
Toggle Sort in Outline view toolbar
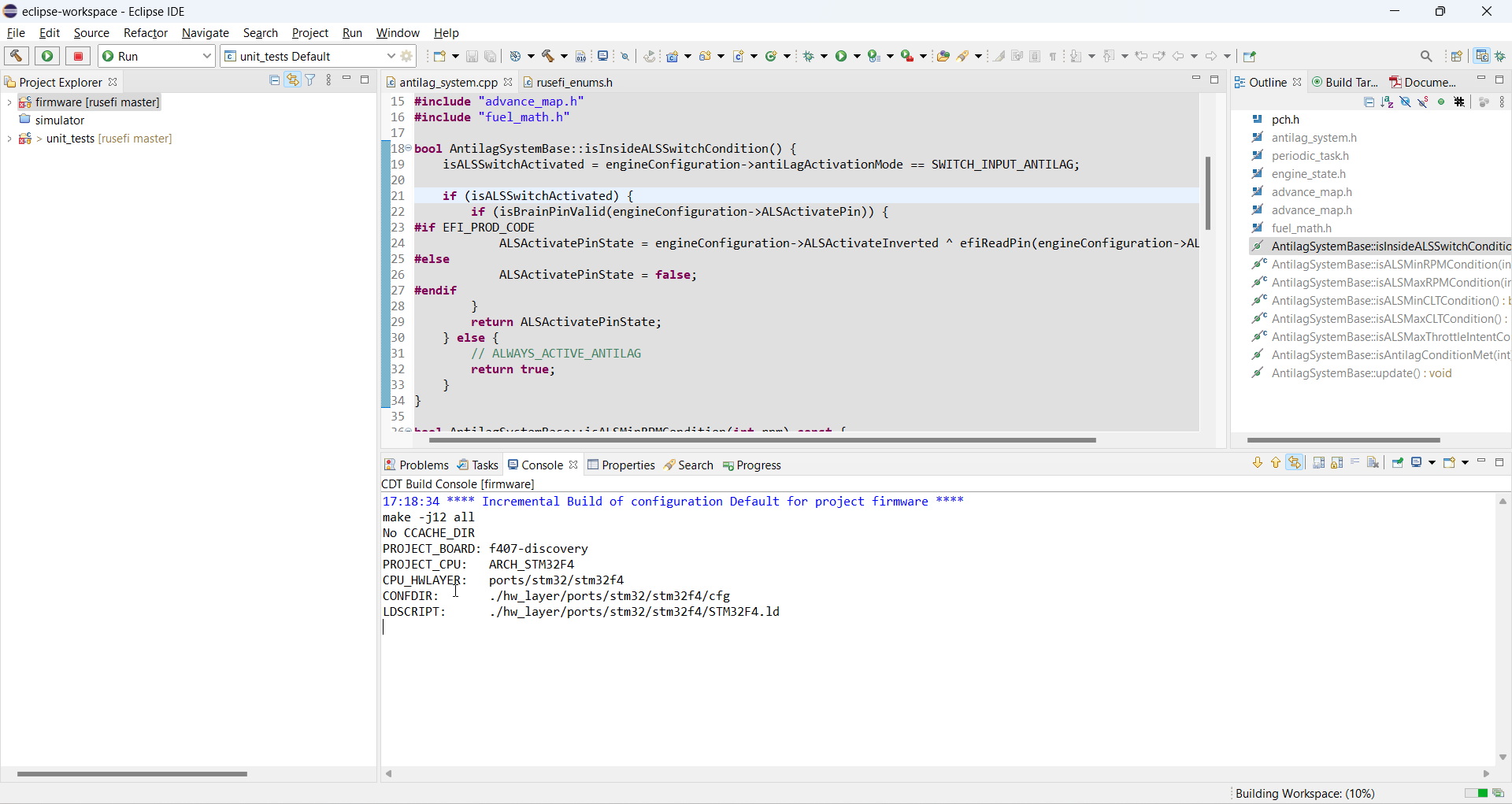(x=1388, y=102)
